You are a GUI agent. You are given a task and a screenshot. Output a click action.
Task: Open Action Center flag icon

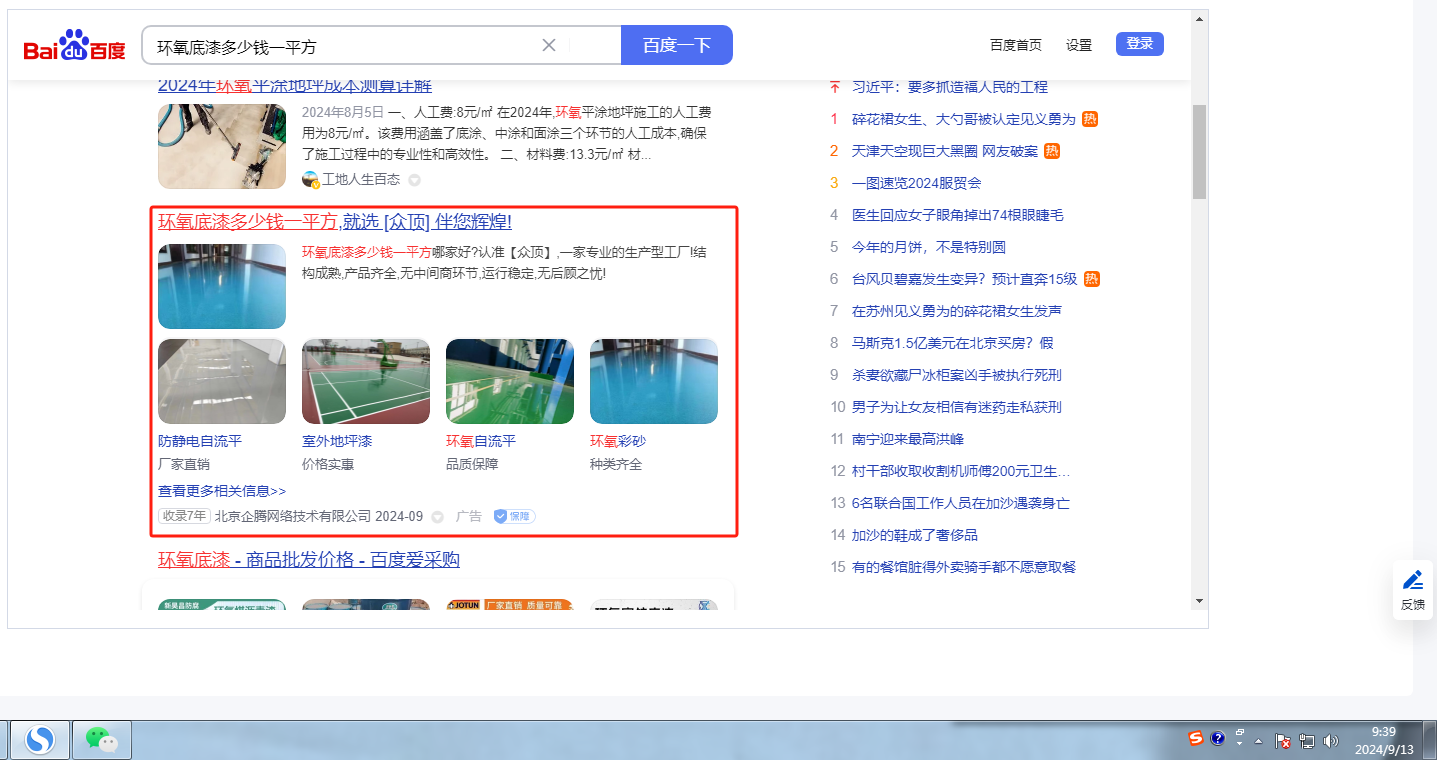pos(1284,741)
